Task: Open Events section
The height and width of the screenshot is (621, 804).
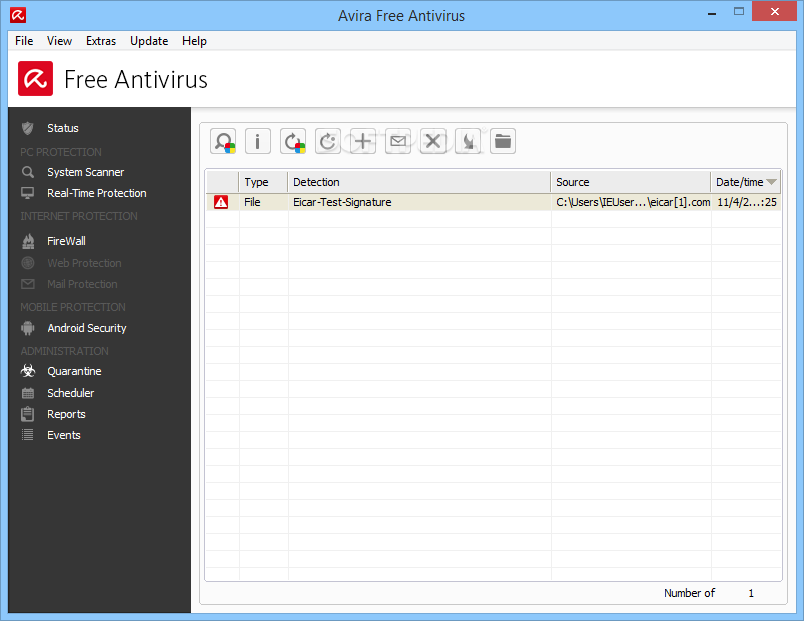Action: click(64, 435)
